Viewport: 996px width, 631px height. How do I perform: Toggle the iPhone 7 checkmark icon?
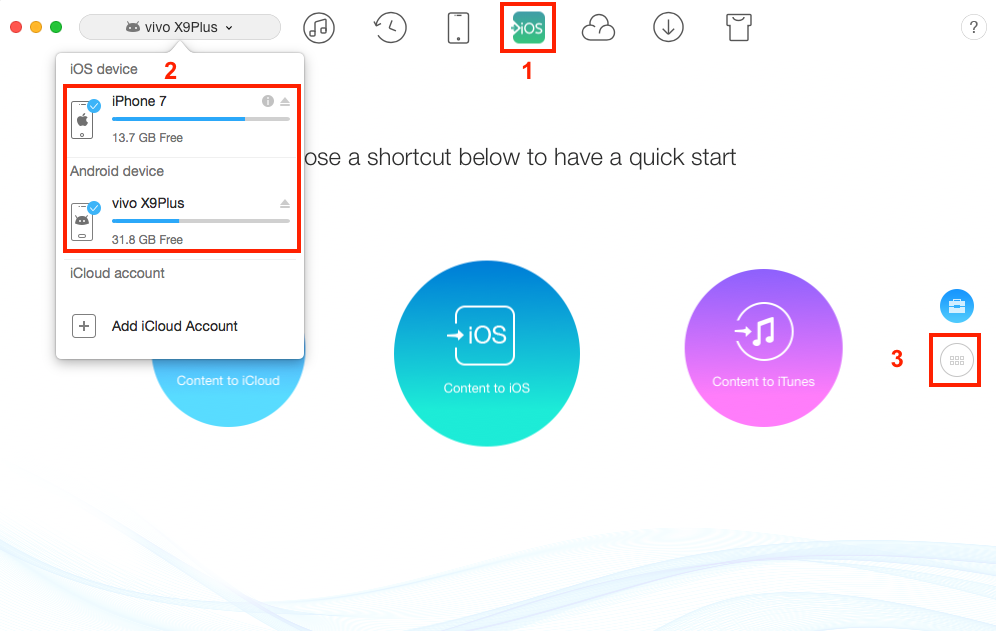(x=94, y=105)
